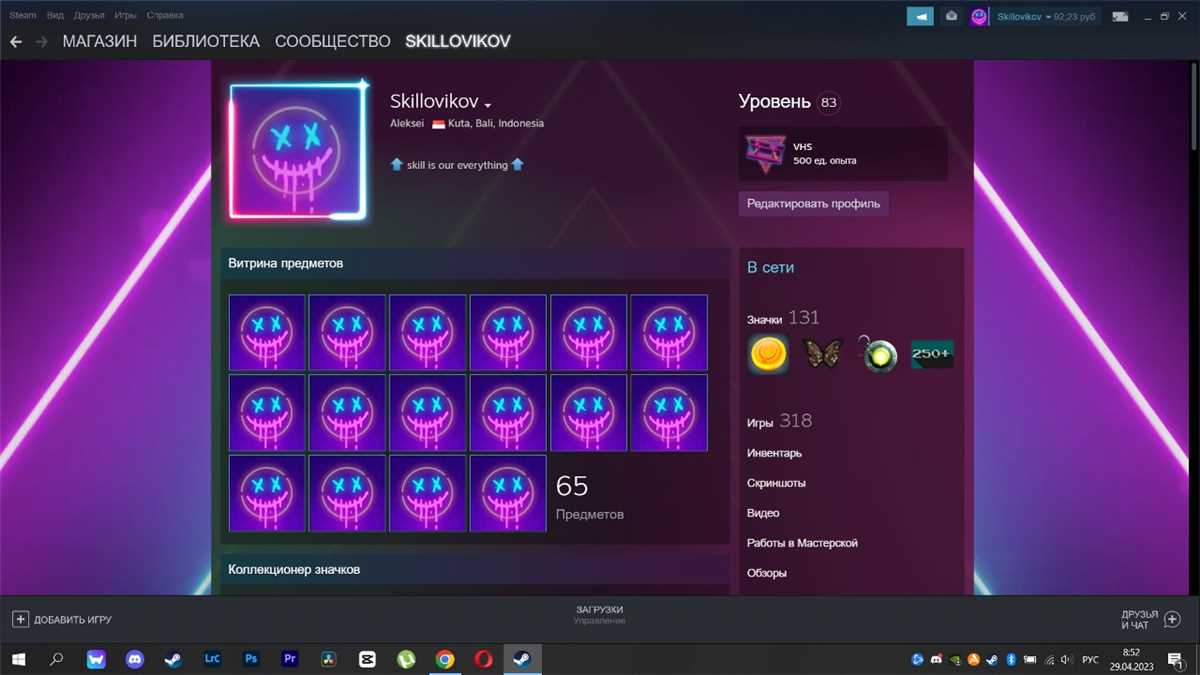Click 500 ед. опыта VHS text

pyautogui.click(x=825, y=161)
